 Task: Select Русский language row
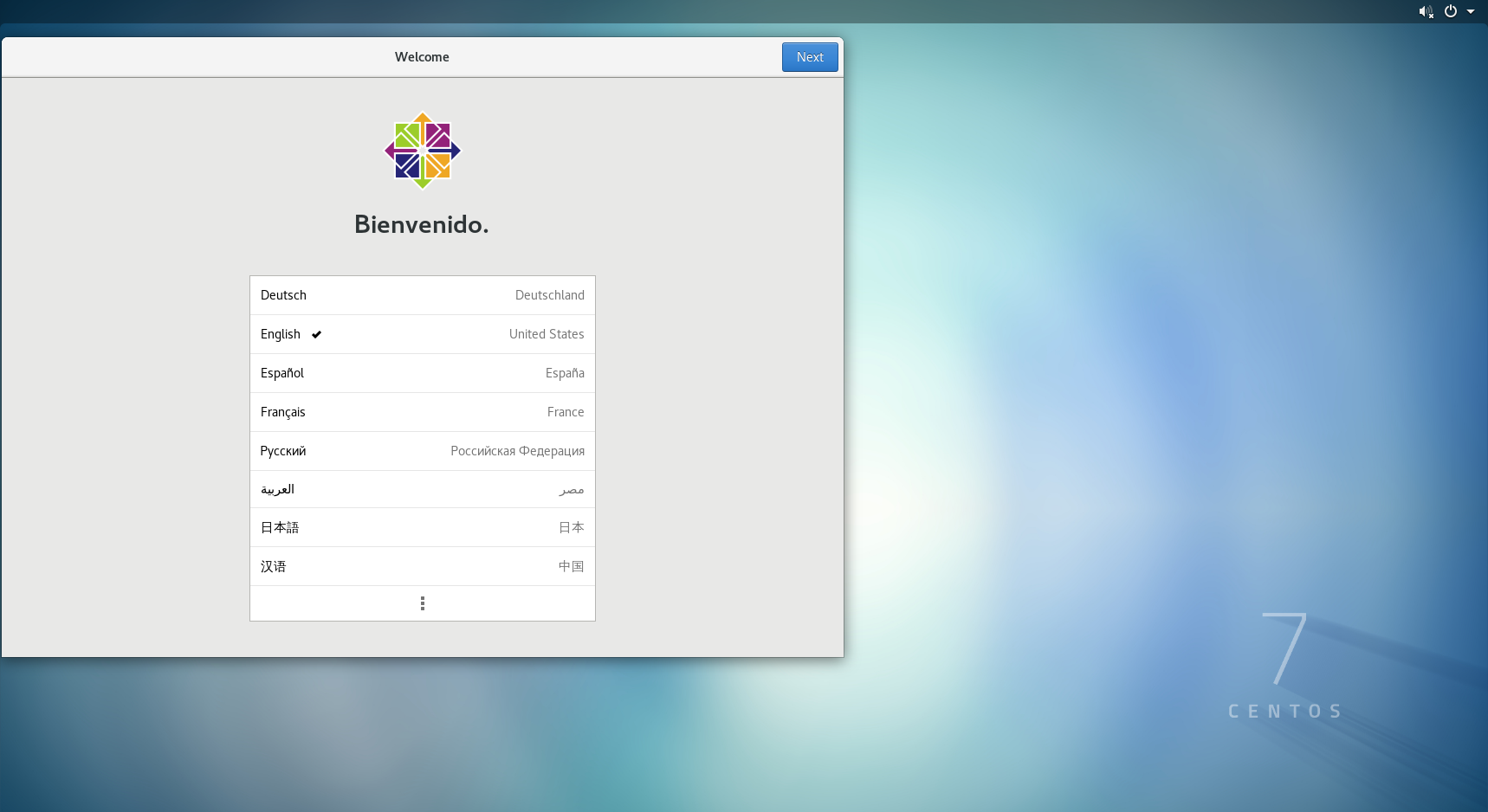tap(423, 451)
